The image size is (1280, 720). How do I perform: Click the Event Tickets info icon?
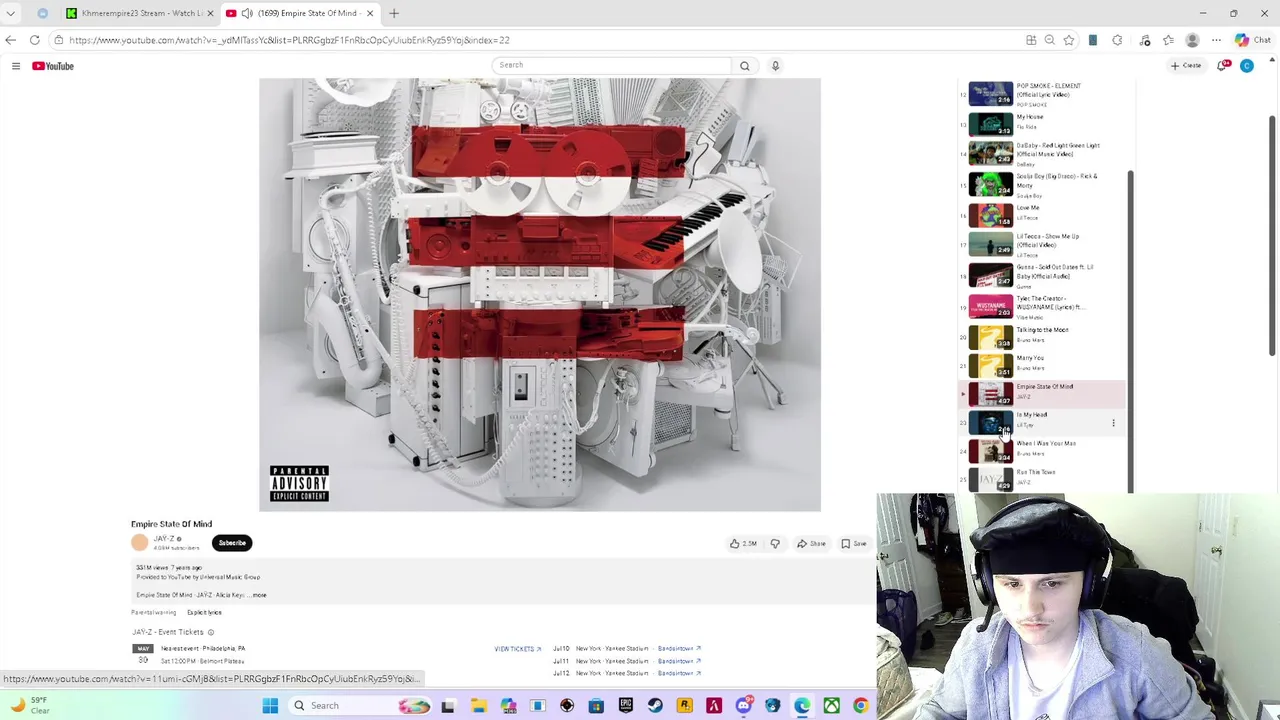[211, 632]
